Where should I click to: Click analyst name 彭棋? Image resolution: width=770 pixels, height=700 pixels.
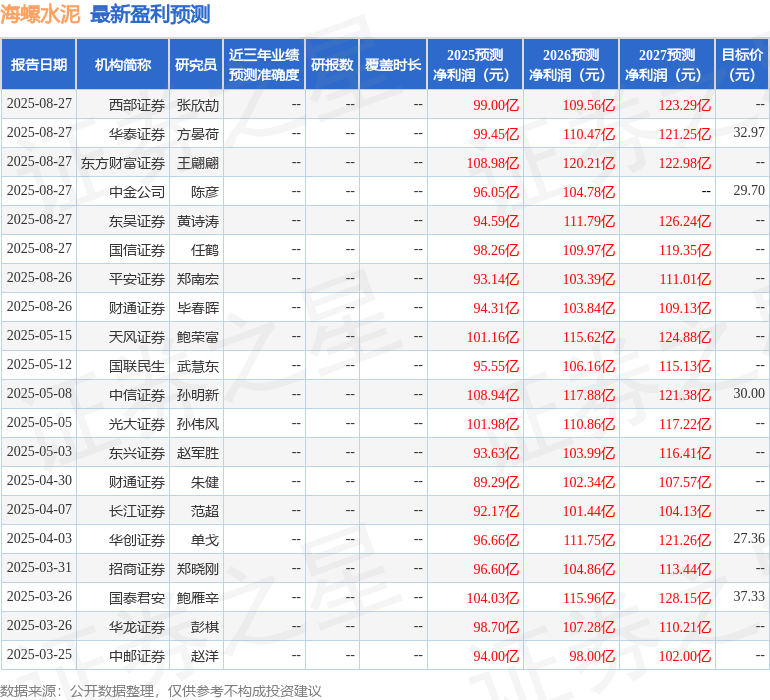[205, 627]
